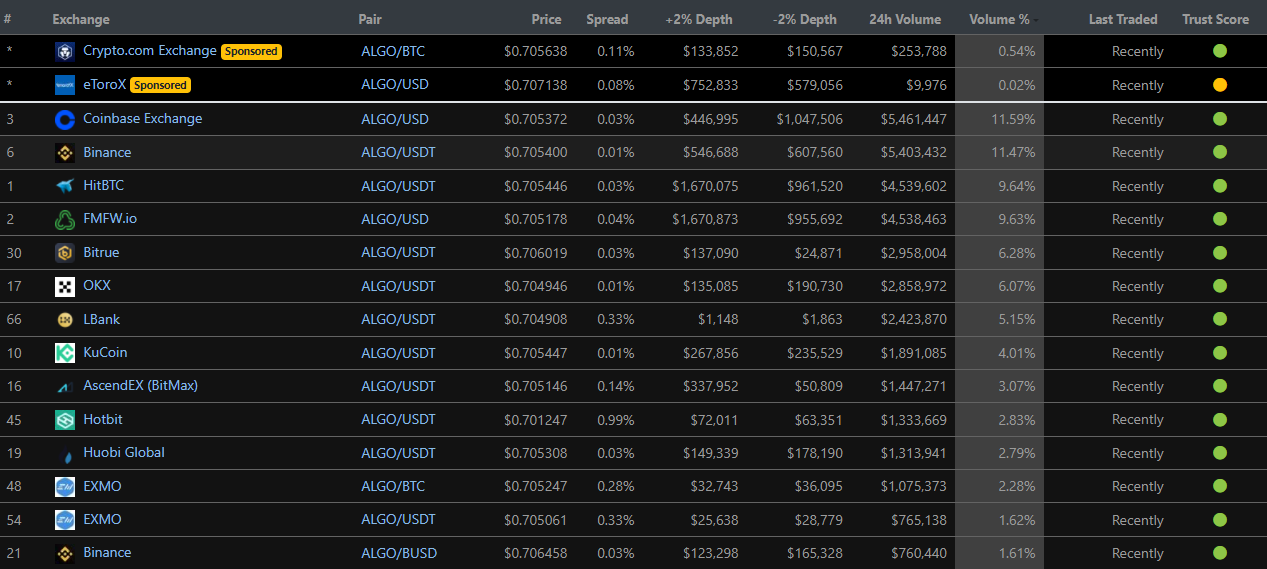Click the AscendEX (BitMax) logo icon

click(65, 386)
